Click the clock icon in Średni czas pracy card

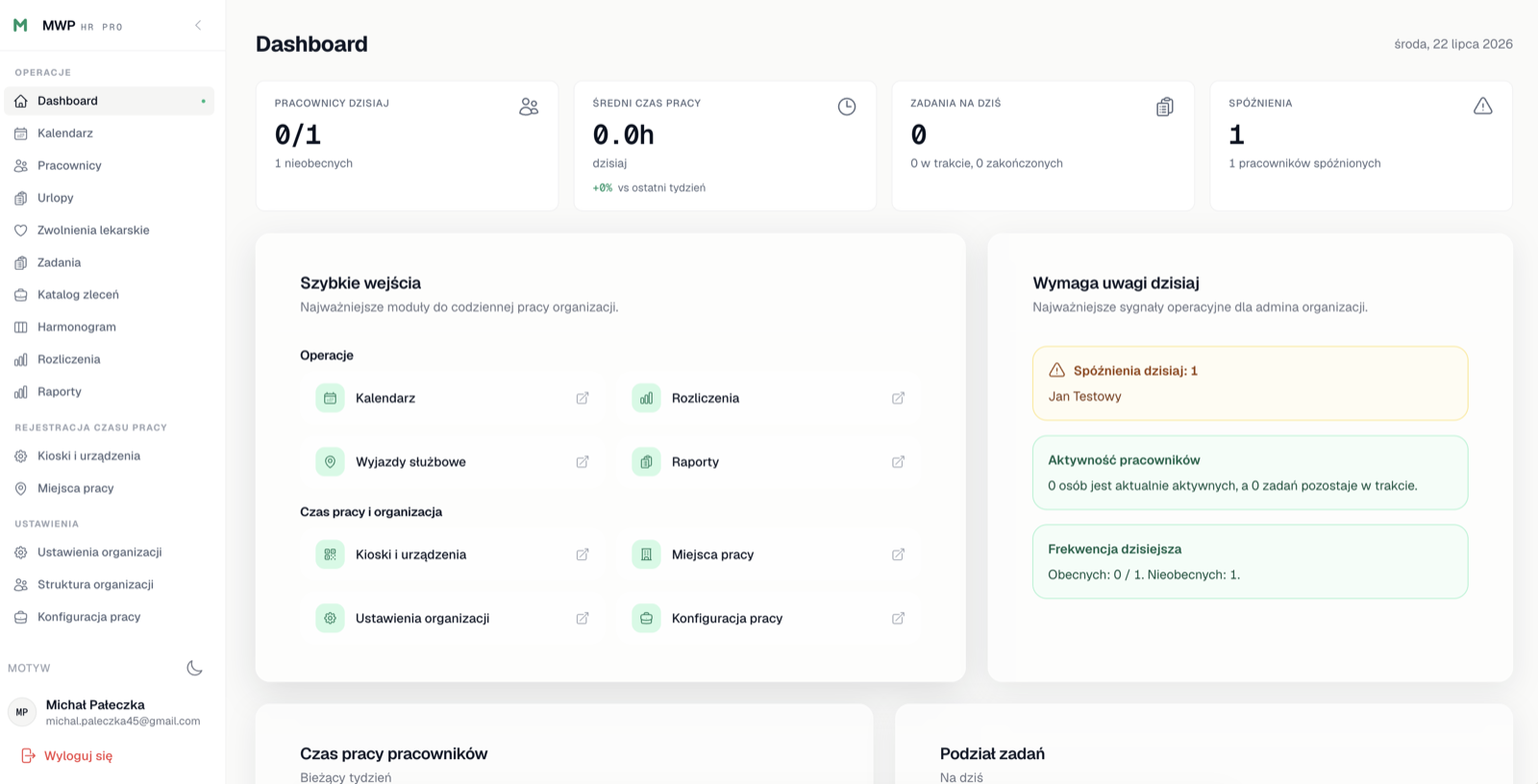(x=847, y=107)
